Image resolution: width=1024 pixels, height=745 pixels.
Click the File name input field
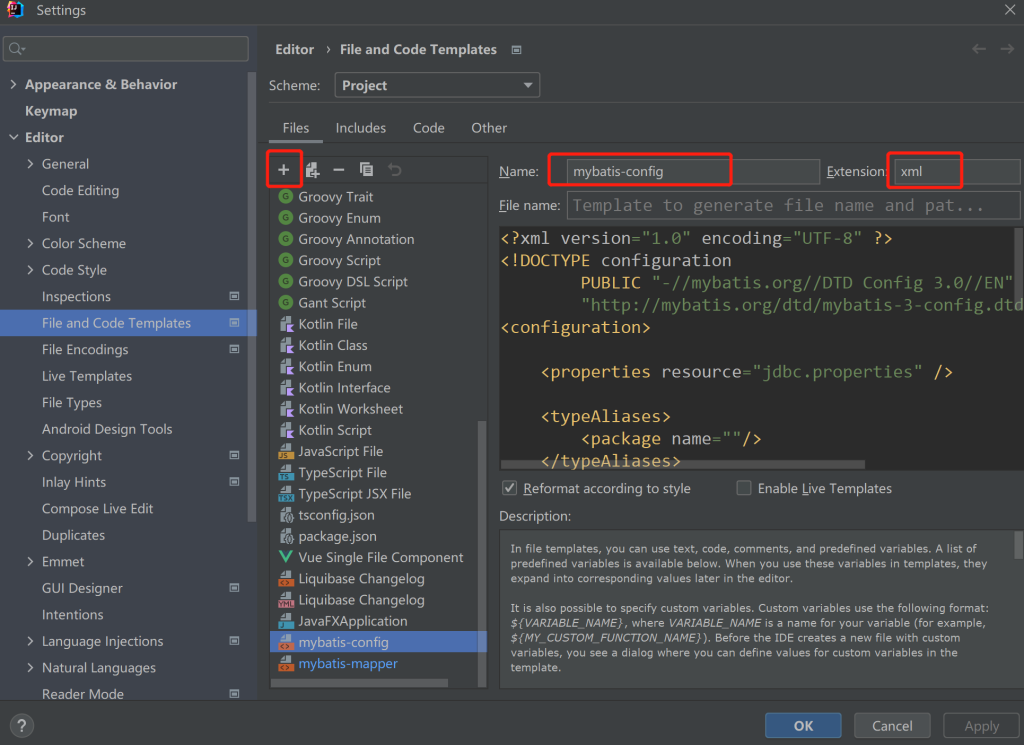pos(793,205)
